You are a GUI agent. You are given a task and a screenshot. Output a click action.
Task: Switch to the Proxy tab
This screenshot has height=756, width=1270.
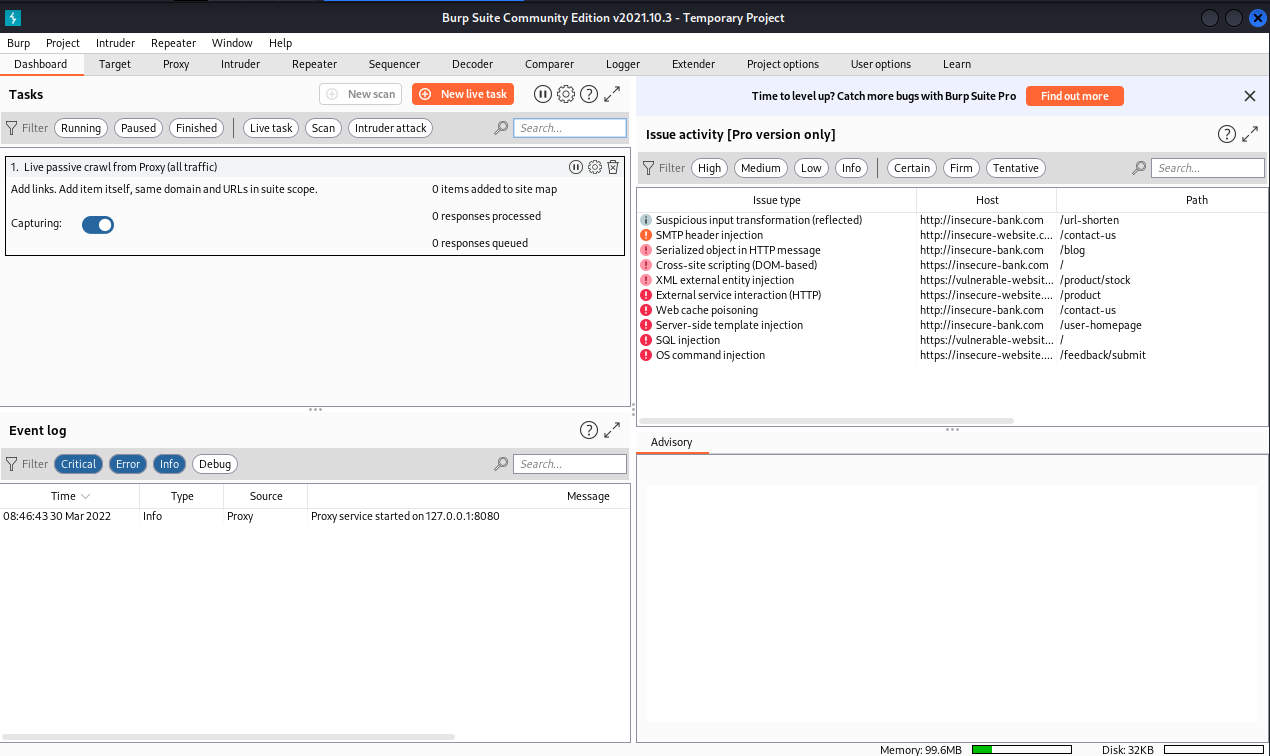pyautogui.click(x=176, y=64)
